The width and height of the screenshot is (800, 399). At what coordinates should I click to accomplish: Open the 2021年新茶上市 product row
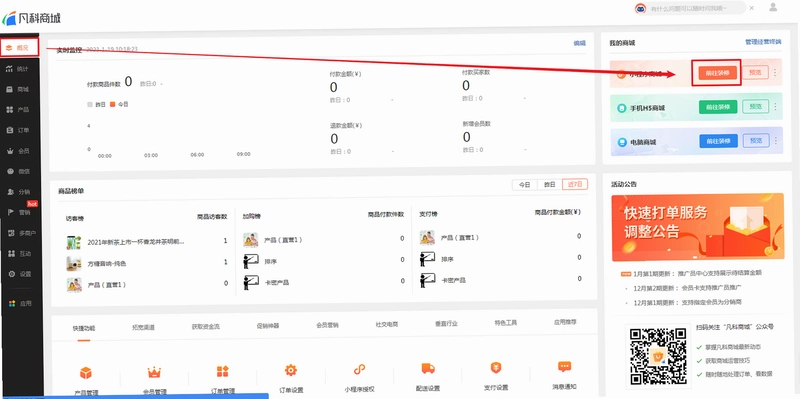[x=147, y=242]
